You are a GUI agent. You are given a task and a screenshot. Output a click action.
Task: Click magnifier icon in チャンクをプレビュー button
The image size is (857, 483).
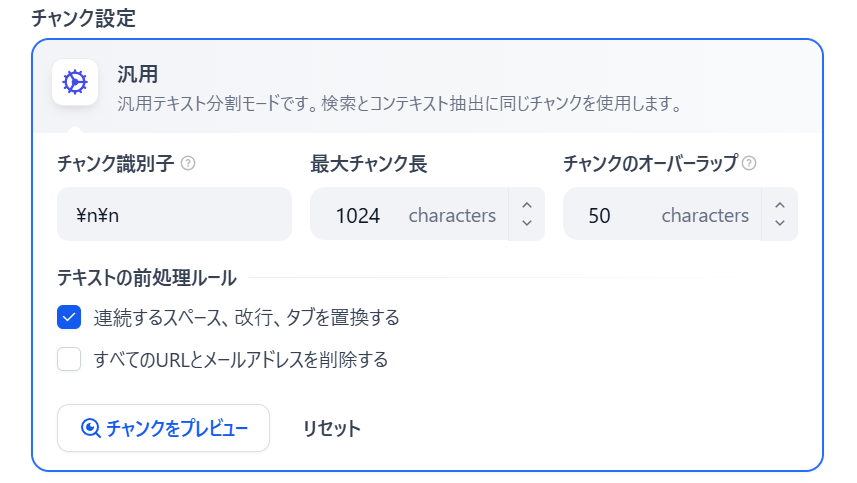[90, 428]
